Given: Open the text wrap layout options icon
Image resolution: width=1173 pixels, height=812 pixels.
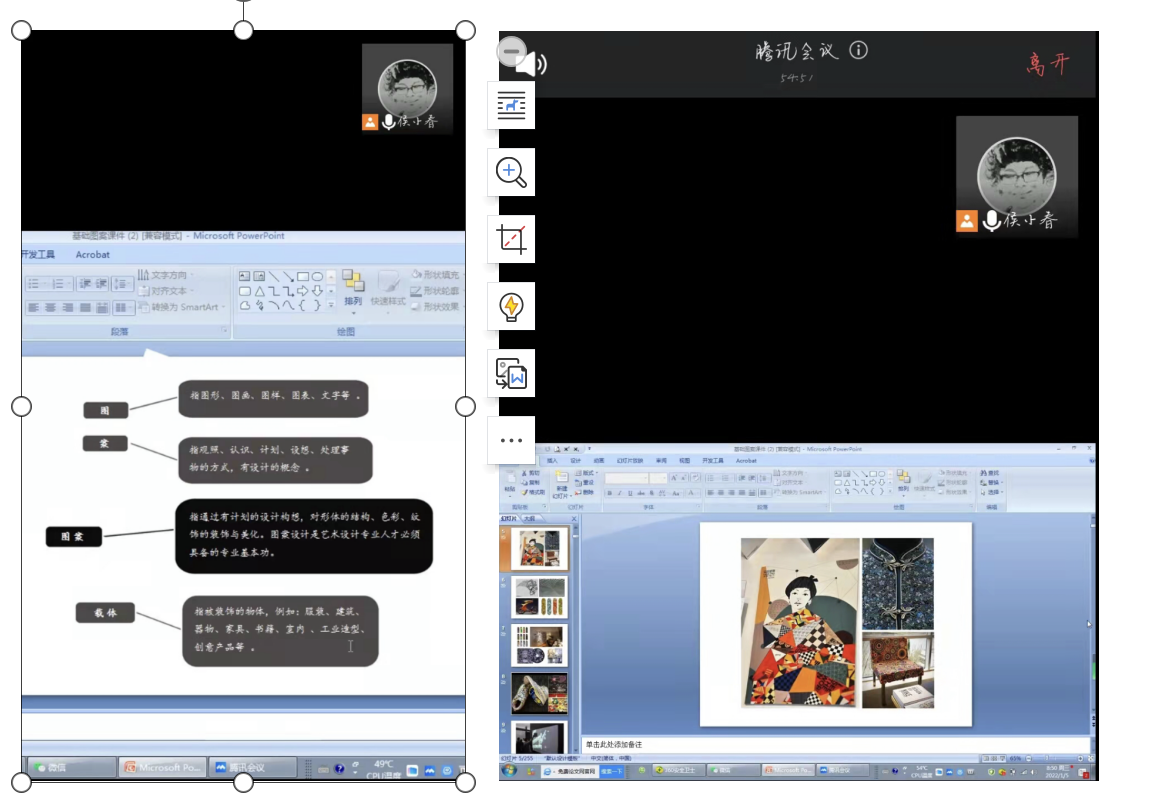Looking at the screenshot, I should point(511,106).
